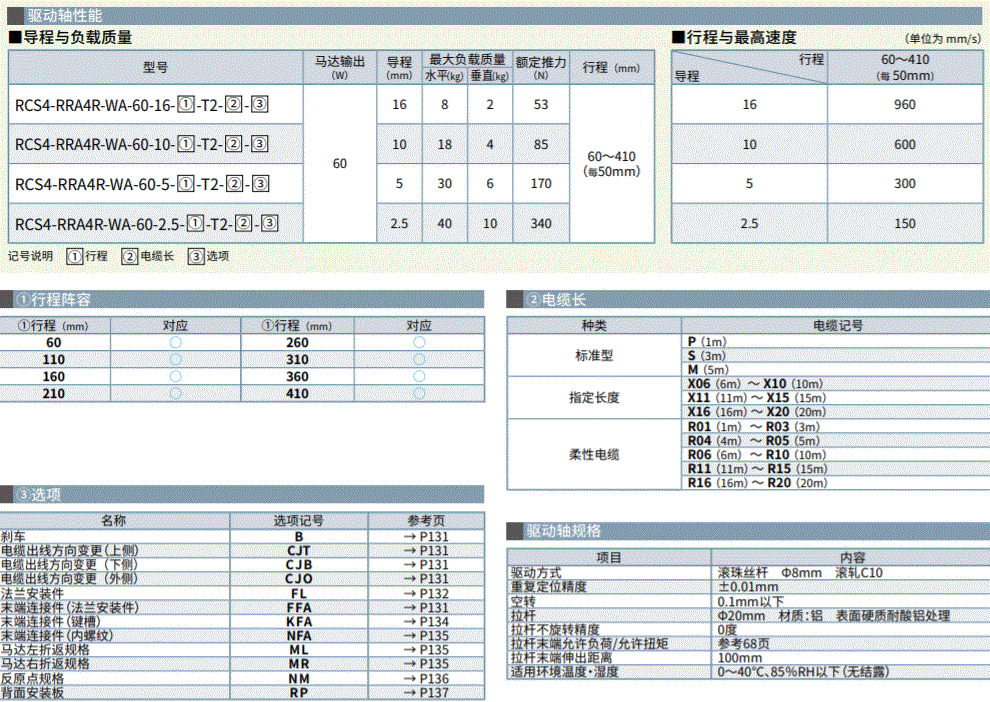Click the →P132 reference page entry
Image resolution: width=990 pixels, height=702 pixels.
pyautogui.click(x=426, y=593)
